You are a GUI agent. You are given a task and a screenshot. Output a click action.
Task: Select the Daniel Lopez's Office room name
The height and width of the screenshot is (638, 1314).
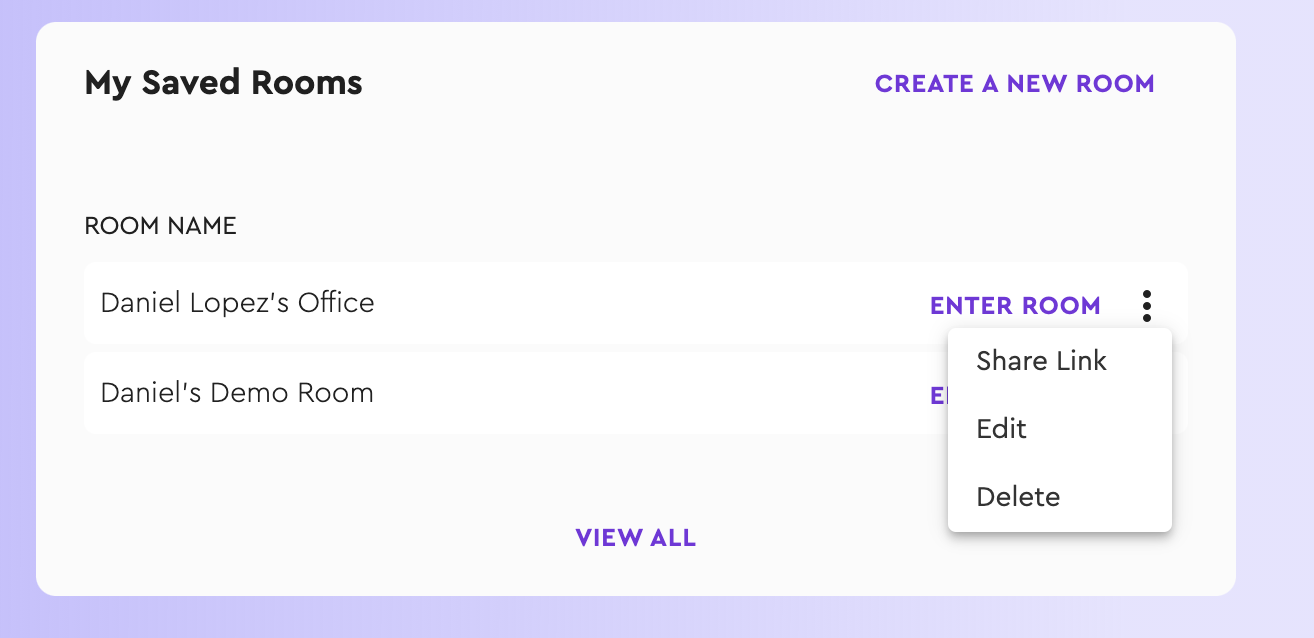pos(237,303)
